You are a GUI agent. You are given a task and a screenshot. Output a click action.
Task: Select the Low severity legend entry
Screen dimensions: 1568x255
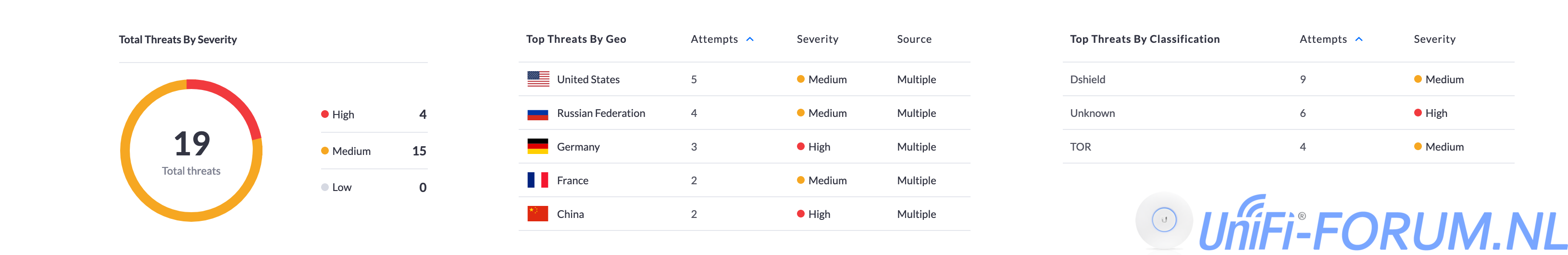pyautogui.click(x=341, y=188)
